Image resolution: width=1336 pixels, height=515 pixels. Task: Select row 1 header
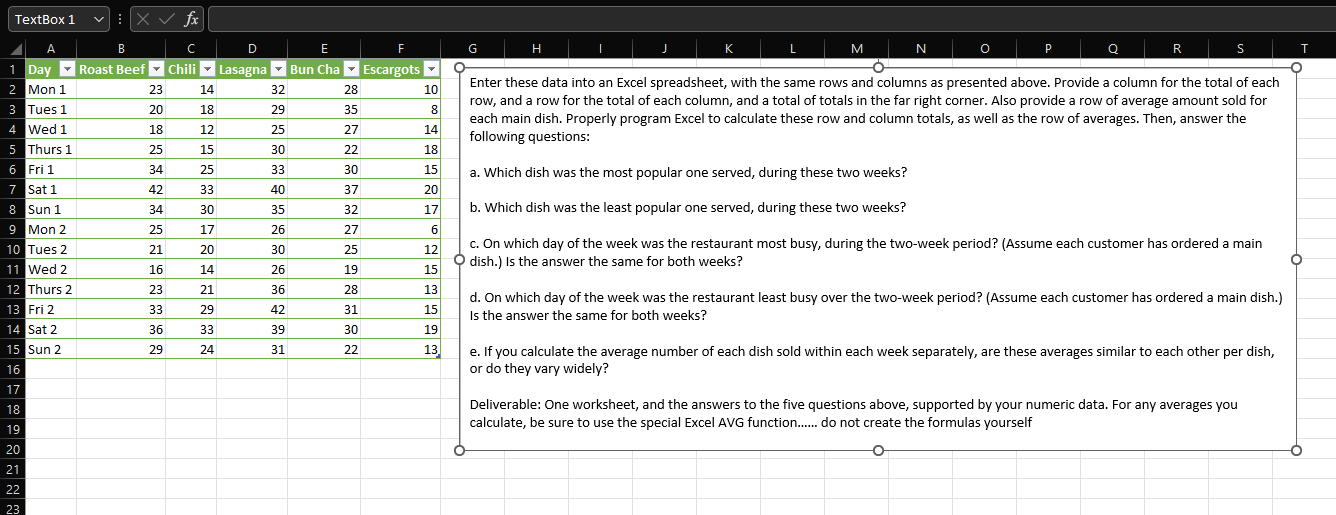[12, 69]
